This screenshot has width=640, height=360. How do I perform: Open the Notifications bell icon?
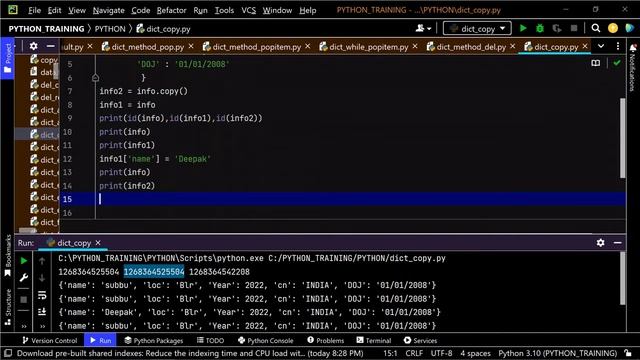(633, 48)
